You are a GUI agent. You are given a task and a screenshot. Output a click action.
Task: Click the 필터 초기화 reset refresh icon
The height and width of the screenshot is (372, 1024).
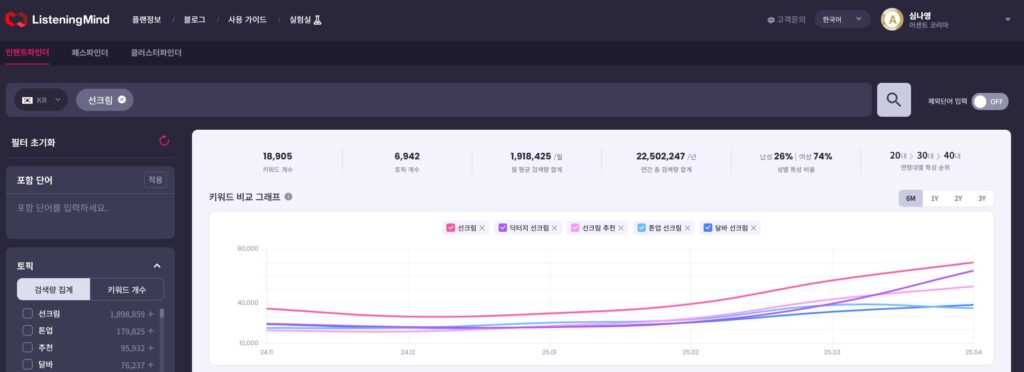coord(164,141)
